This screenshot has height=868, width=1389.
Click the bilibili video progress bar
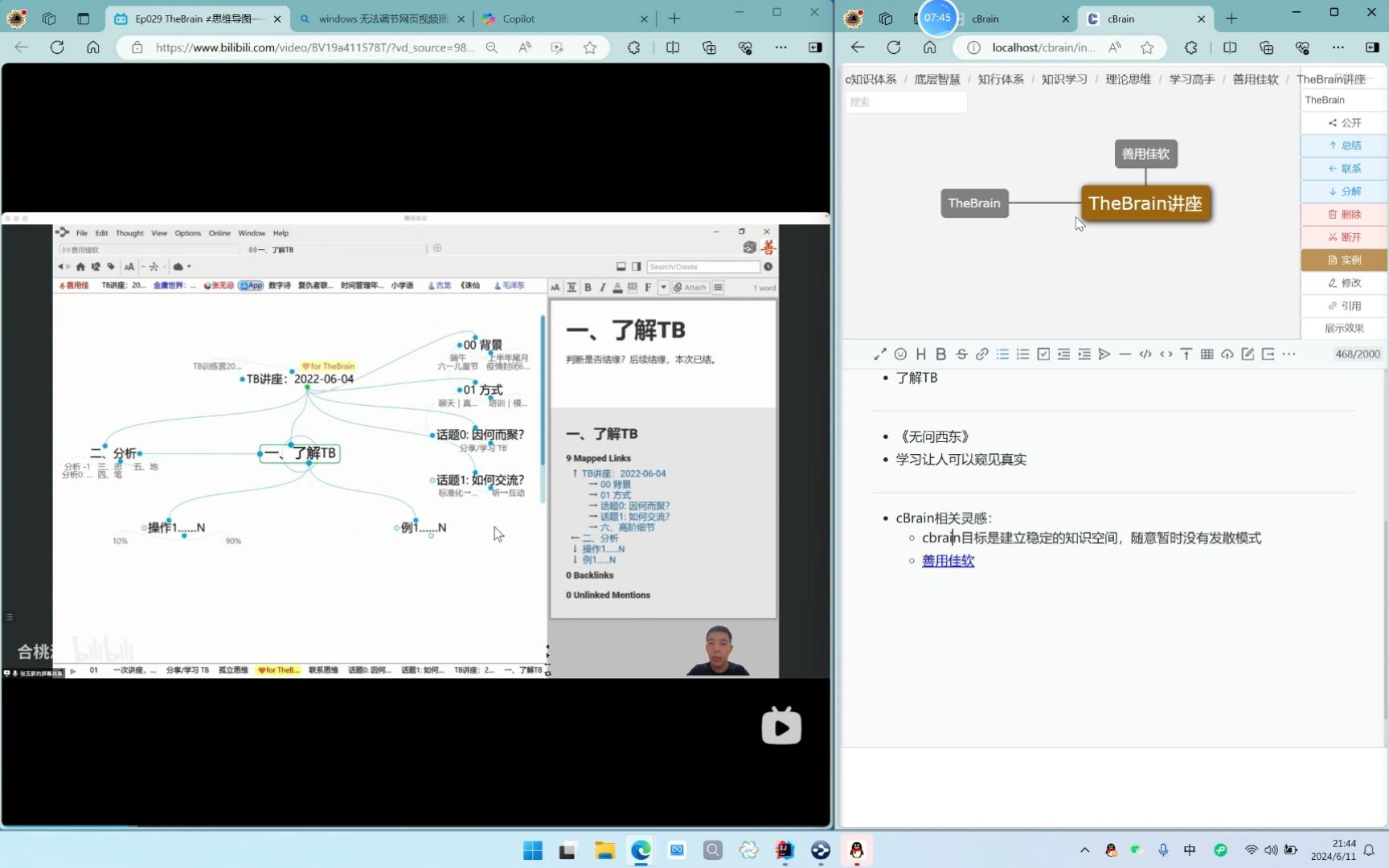pyautogui.click(x=416, y=825)
